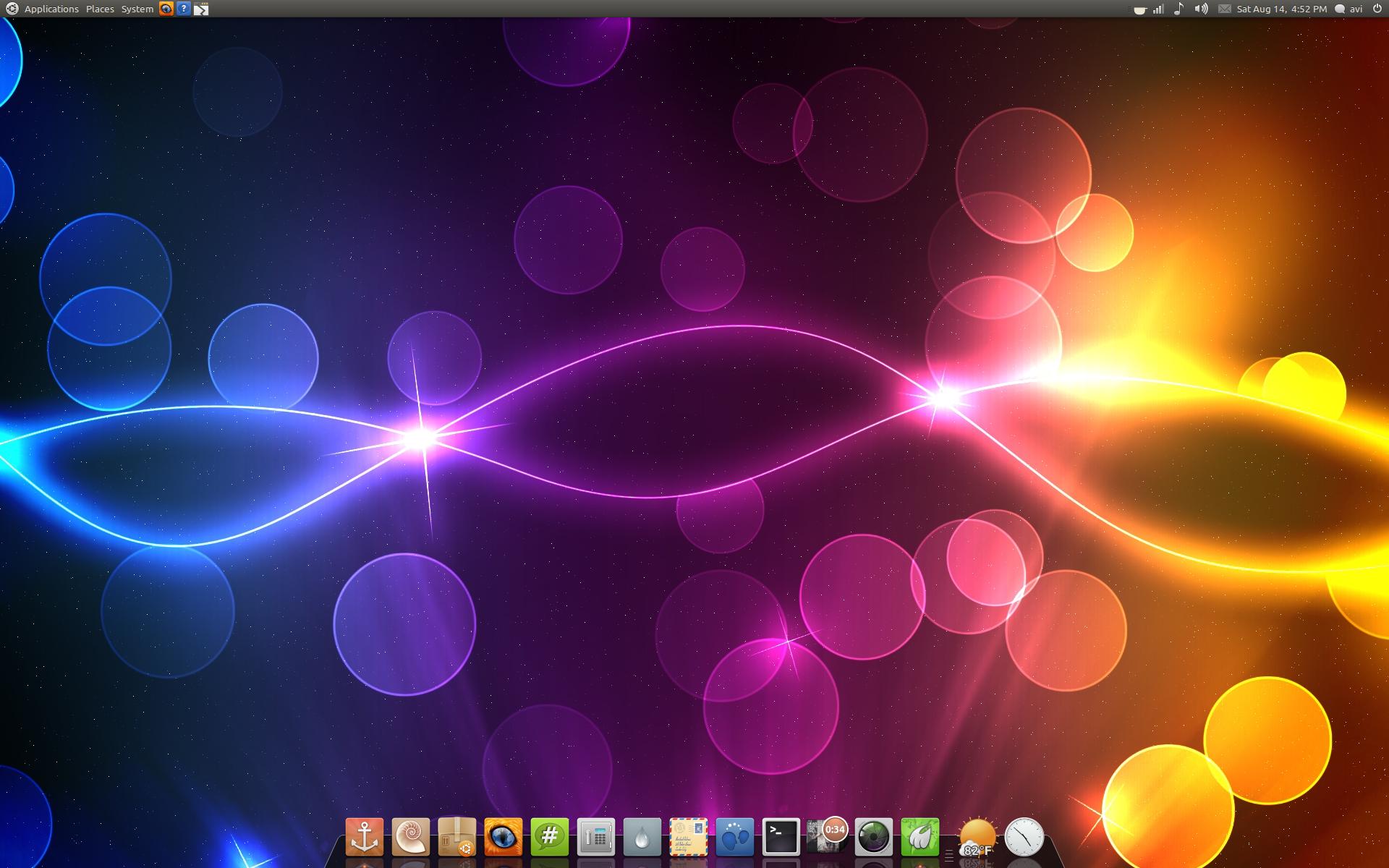This screenshot has height=868, width=1389.
Task: Open the Places menu
Action: [x=100, y=9]
